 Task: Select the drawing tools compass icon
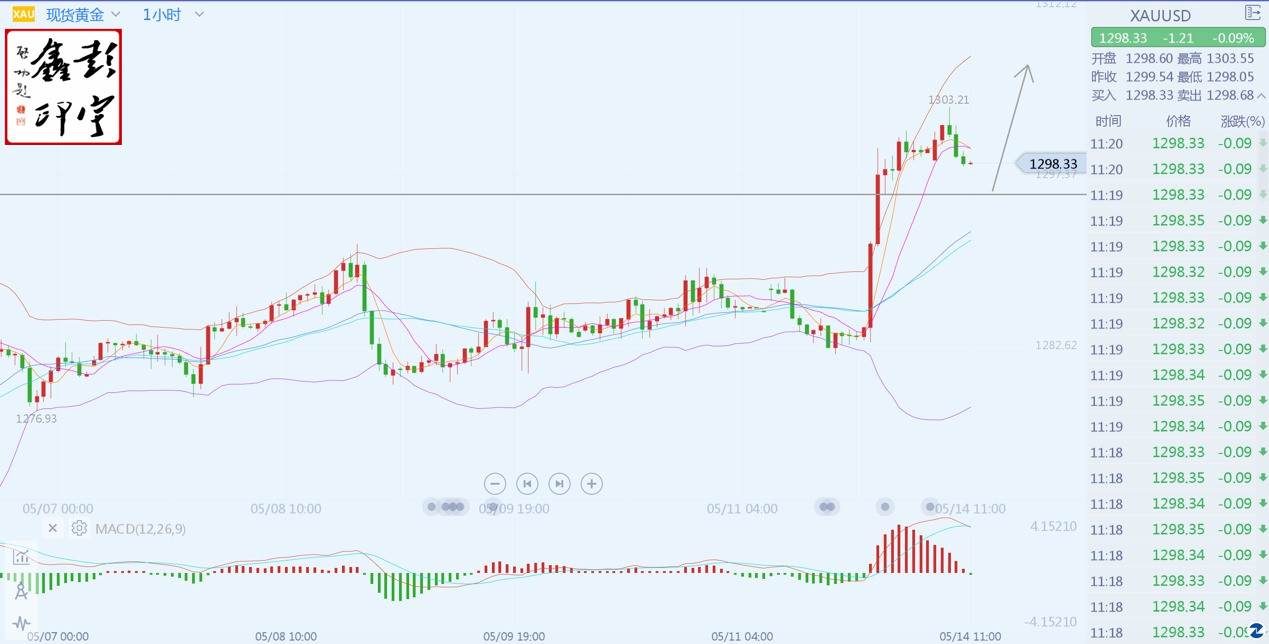click(21, 591)
